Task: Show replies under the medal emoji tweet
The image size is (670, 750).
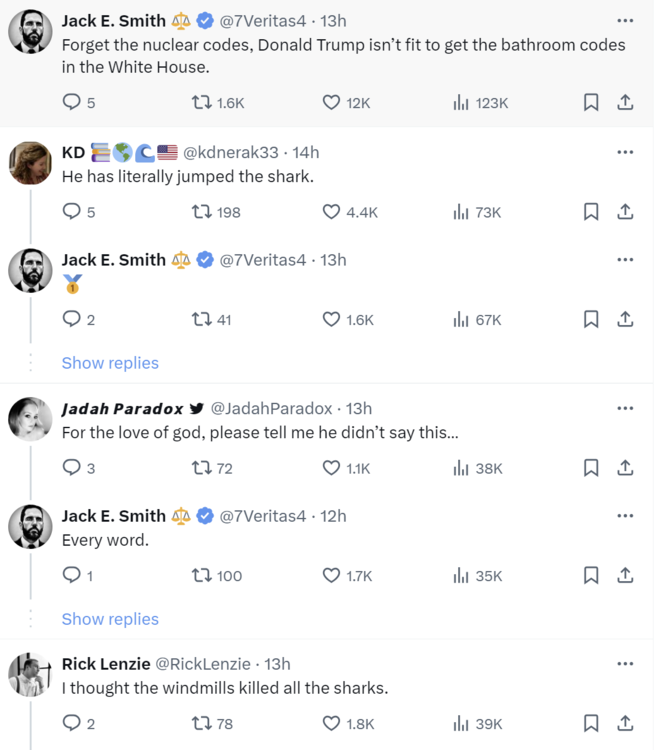Action: [x=110, y=363]
